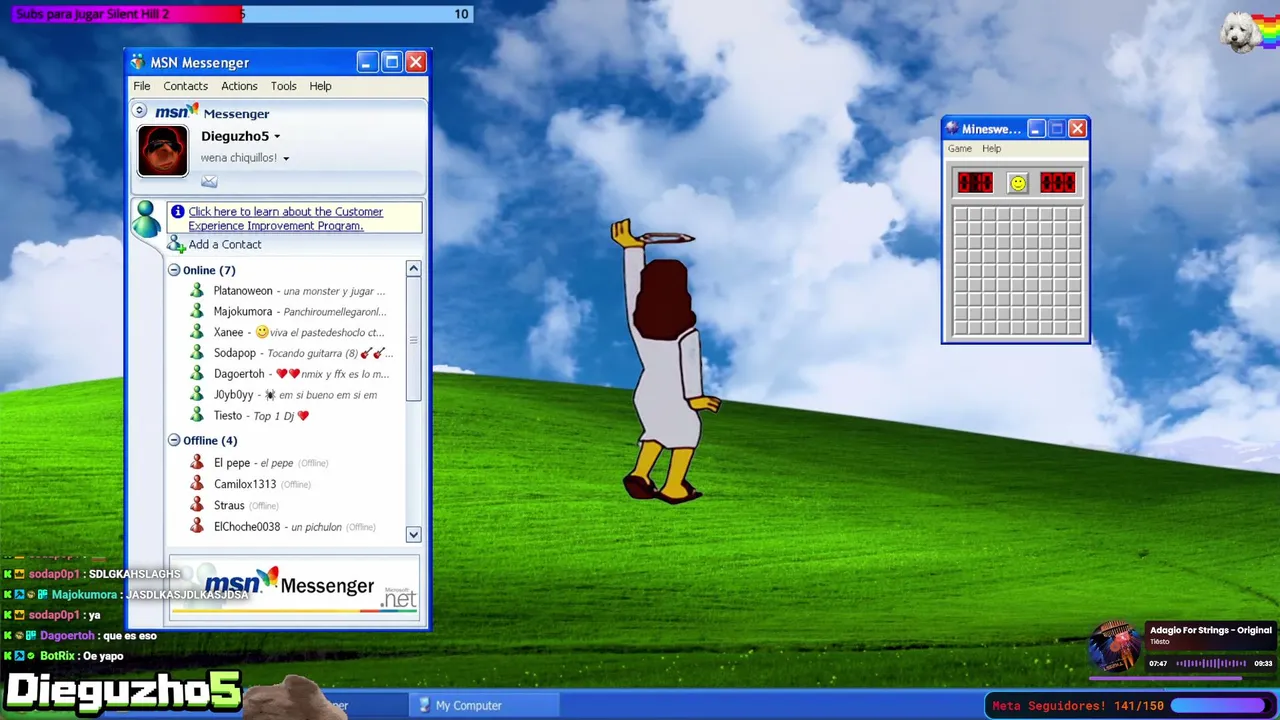Open the Actions menu
This screenshot has width=1280, height=720.
tap(239, 86)
